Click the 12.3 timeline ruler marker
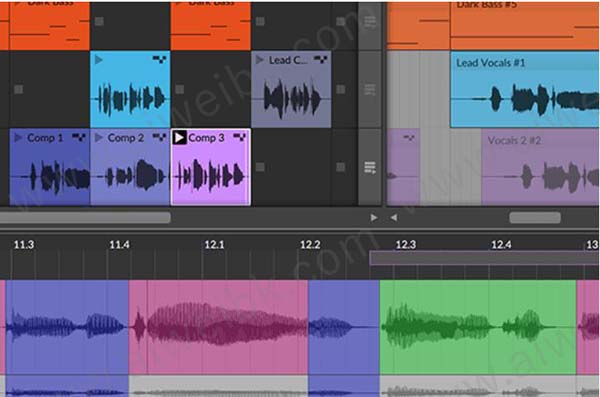600x397 pixels. click(x=406, y=245)
